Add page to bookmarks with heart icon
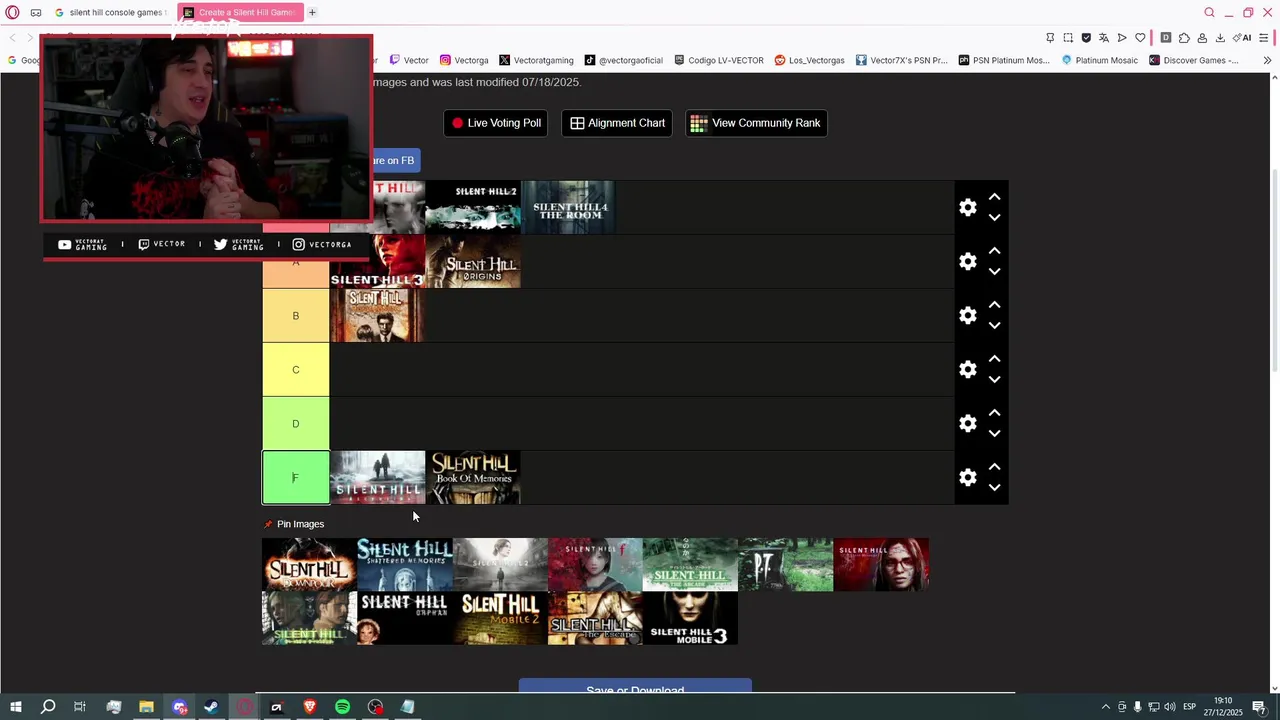1280x720 pixels. 1140,38
